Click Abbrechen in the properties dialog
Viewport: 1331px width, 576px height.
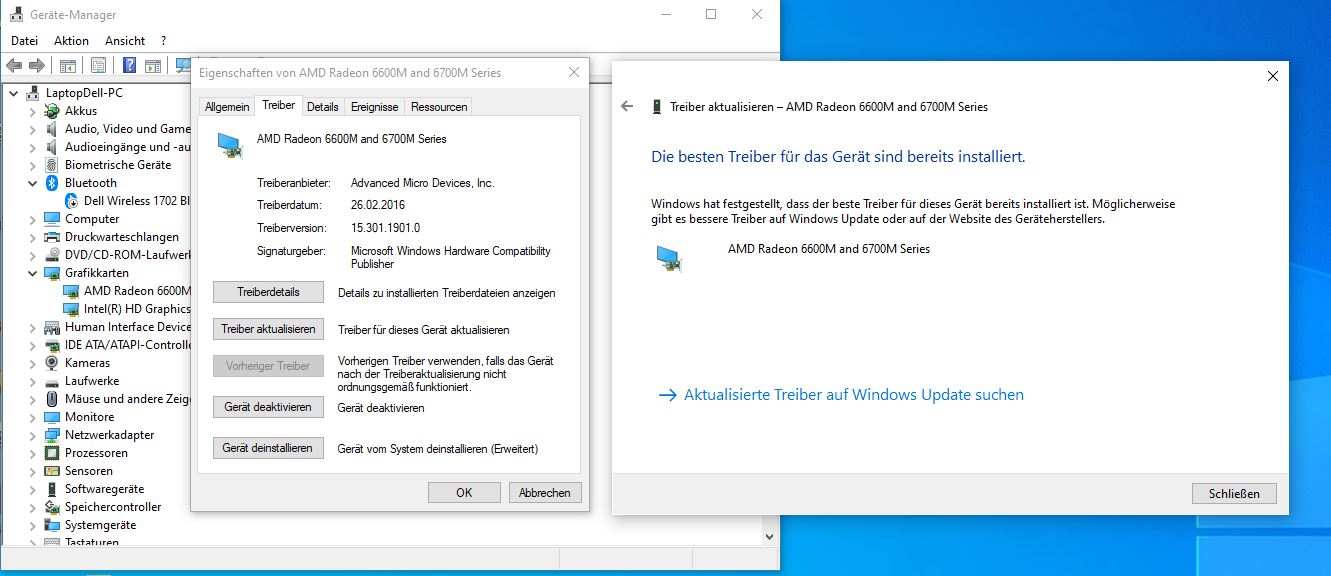click(545, 492)
